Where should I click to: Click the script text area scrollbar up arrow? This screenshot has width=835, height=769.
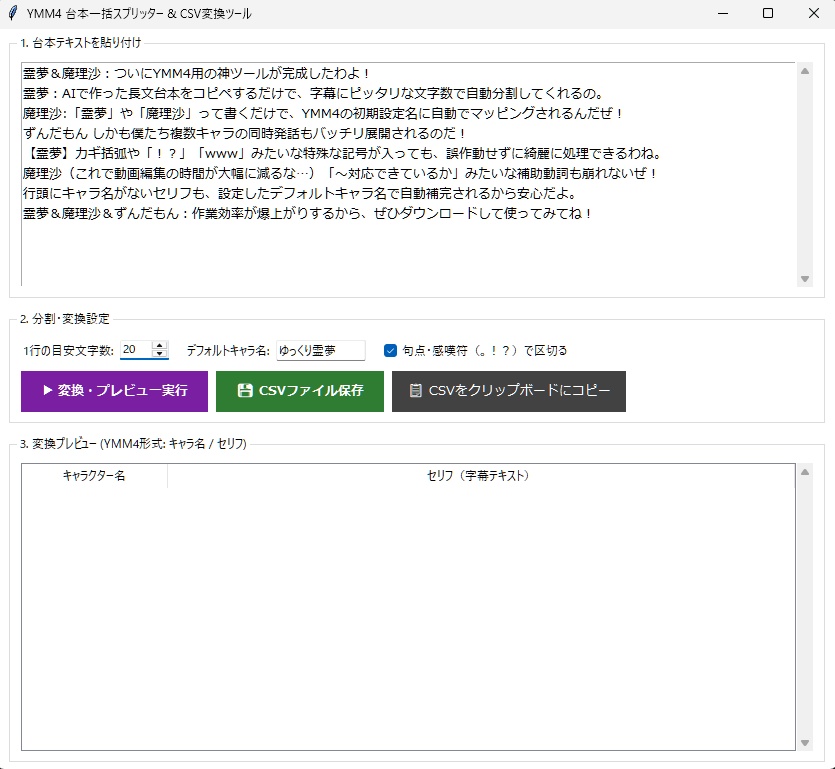[805, 71]
